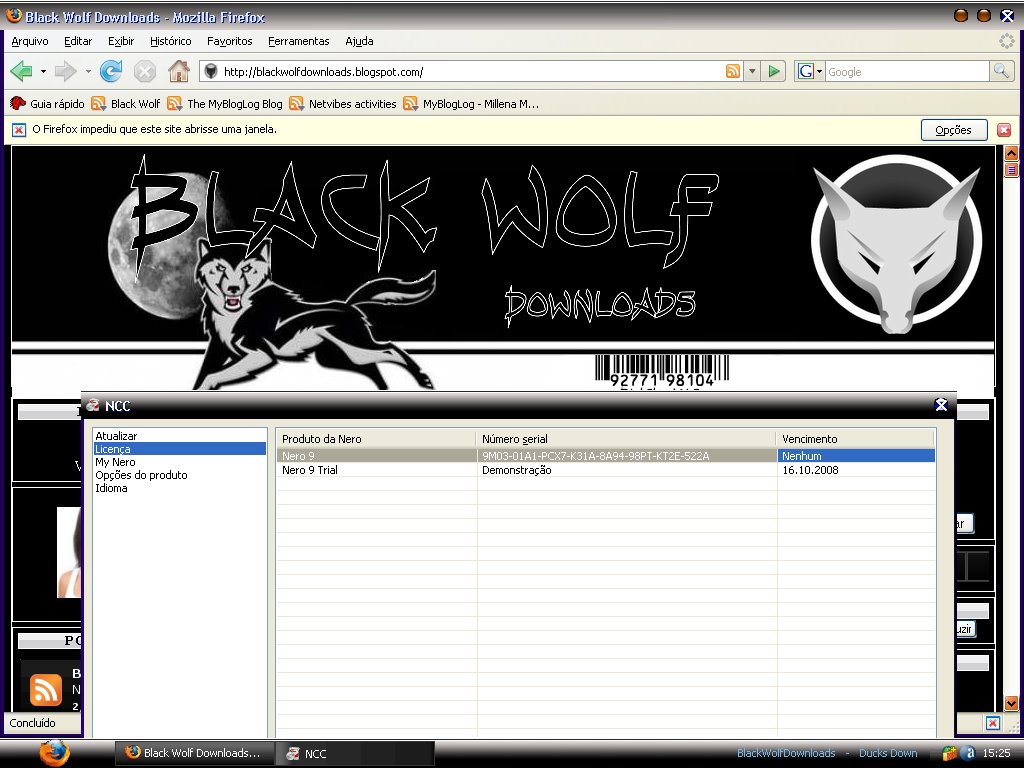
Task: Open the Arquivo menu
Action: (30, 41)
